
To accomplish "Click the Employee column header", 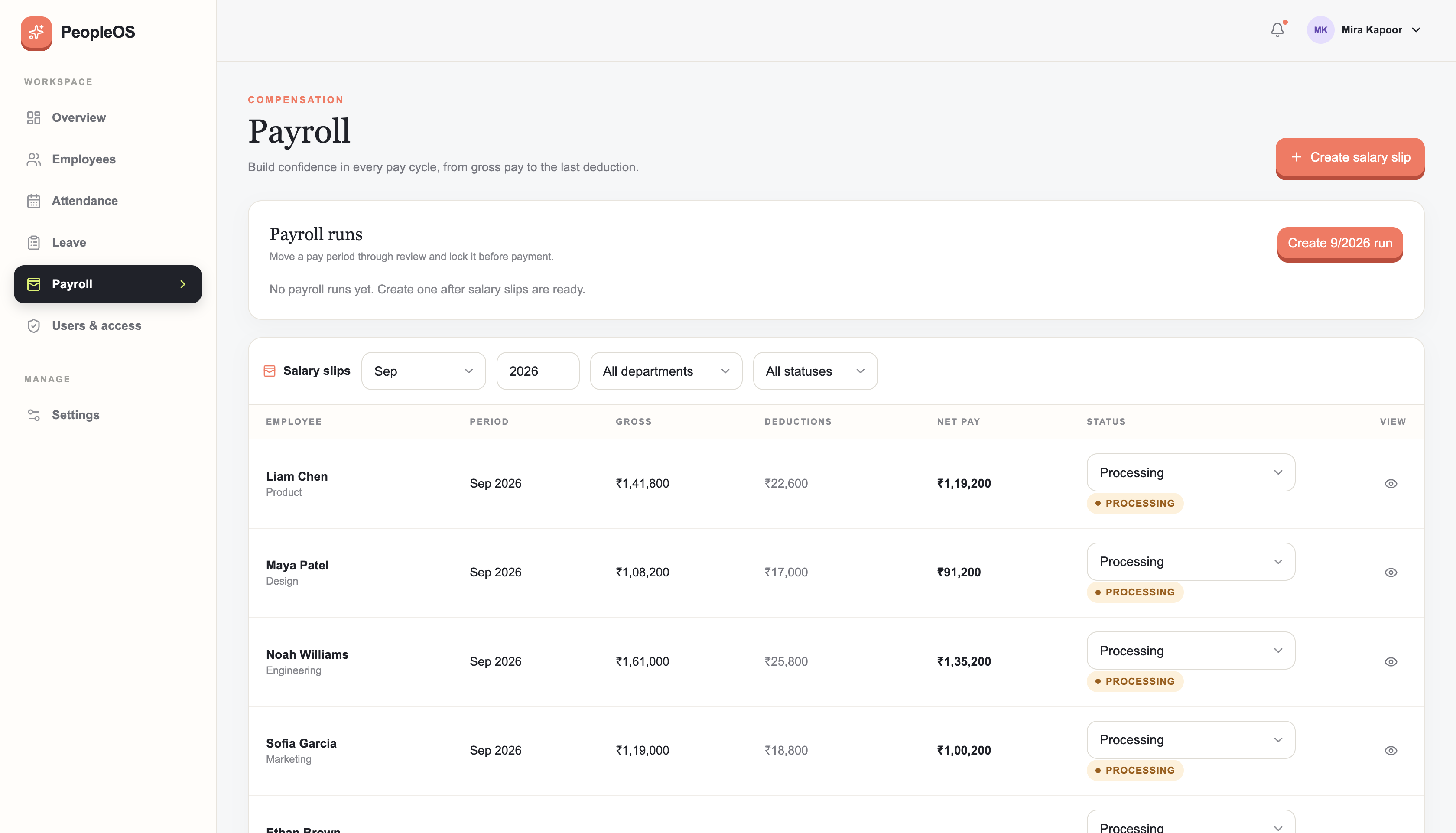I will coord(294,422).
